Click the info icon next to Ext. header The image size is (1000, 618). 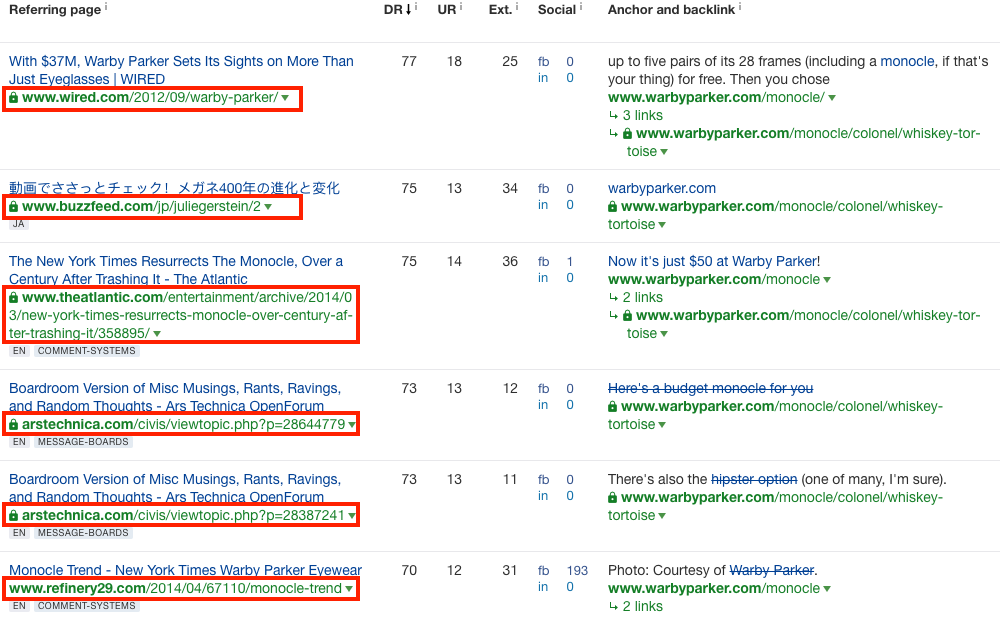517,7
